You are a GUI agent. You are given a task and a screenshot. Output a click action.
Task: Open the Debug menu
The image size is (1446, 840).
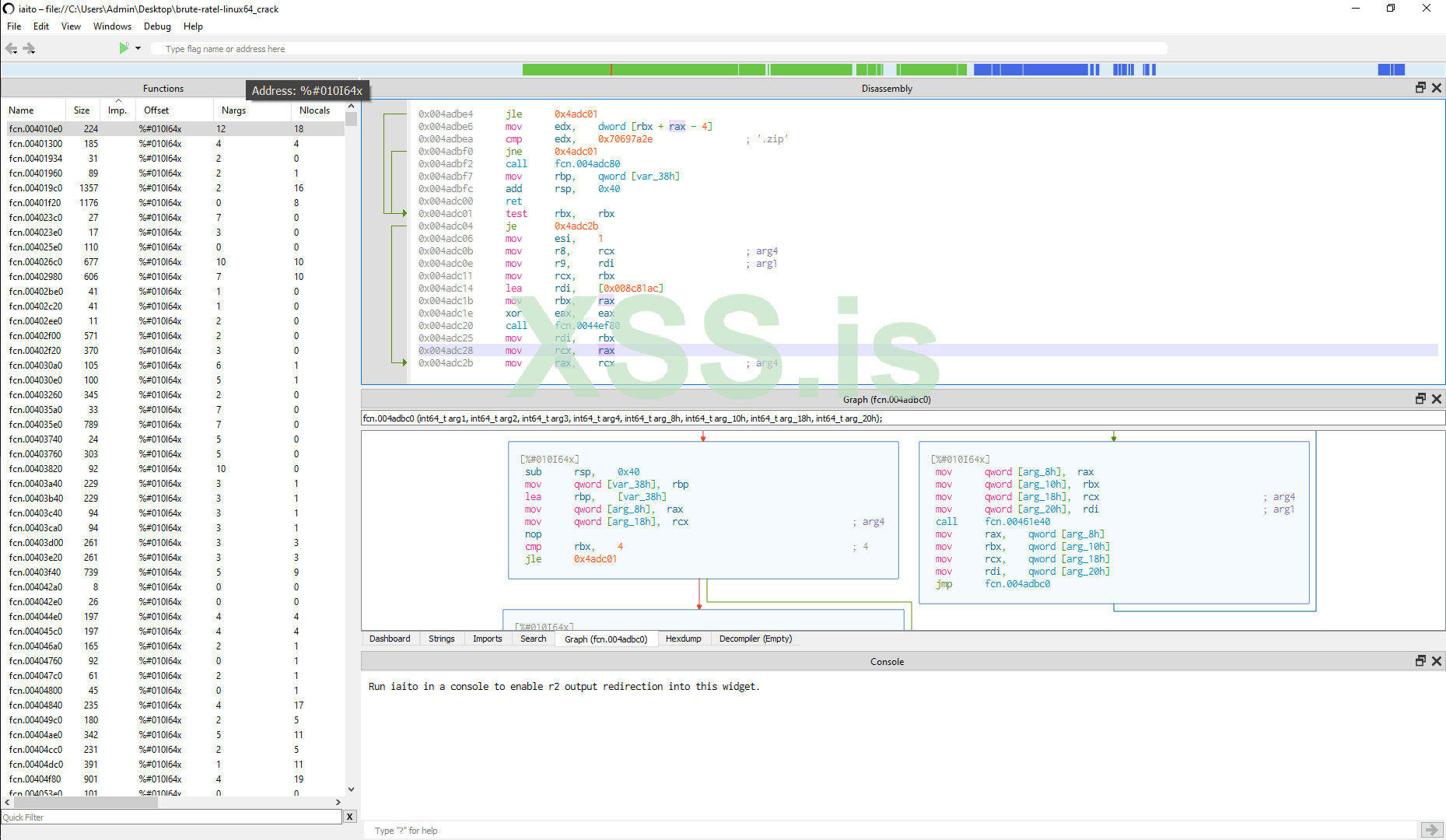click(x=157, y=26)
